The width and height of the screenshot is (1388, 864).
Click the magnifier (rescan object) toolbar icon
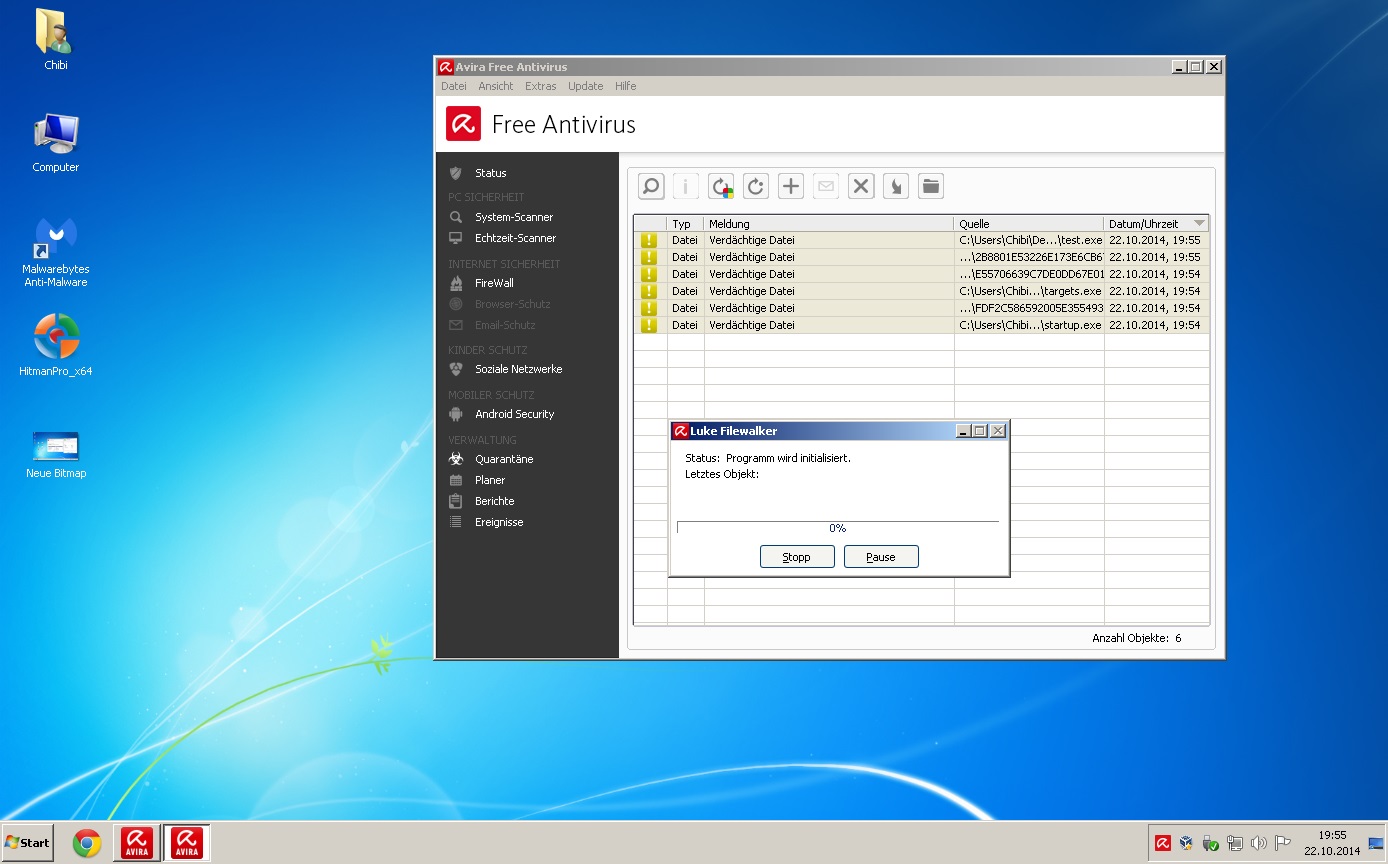coord(651,186)
